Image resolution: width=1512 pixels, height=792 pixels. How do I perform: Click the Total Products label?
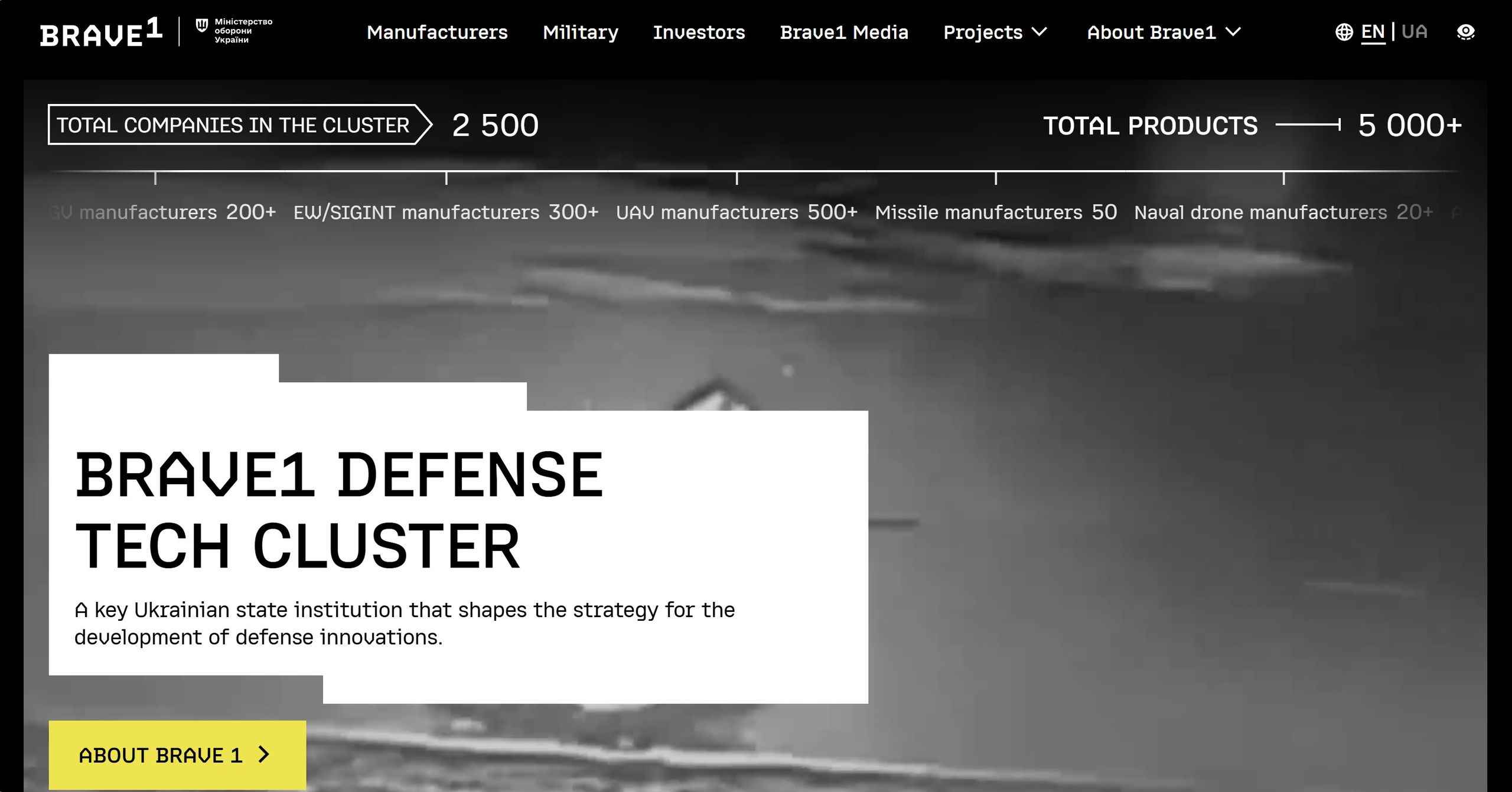tap(1150, 126)
